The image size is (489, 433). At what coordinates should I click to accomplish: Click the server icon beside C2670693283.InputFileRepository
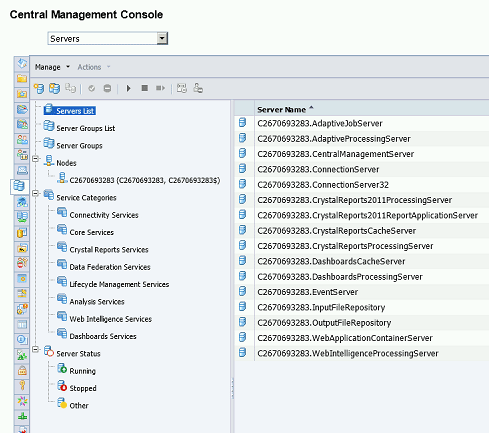pyautogui.click(x=243, y=307)
